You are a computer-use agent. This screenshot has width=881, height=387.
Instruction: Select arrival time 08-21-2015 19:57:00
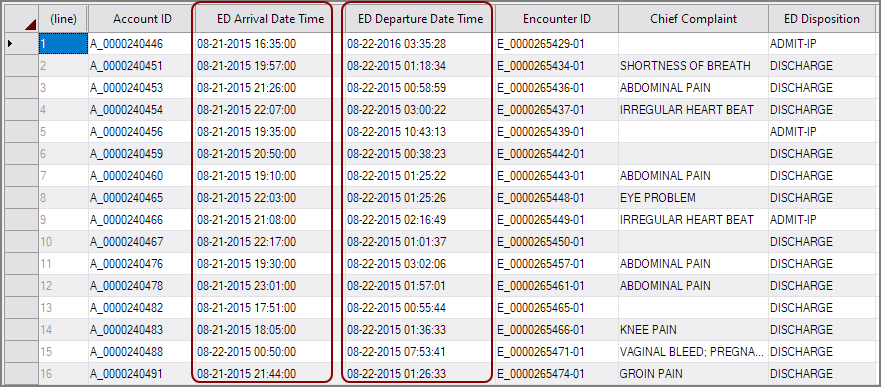[270, 66]
